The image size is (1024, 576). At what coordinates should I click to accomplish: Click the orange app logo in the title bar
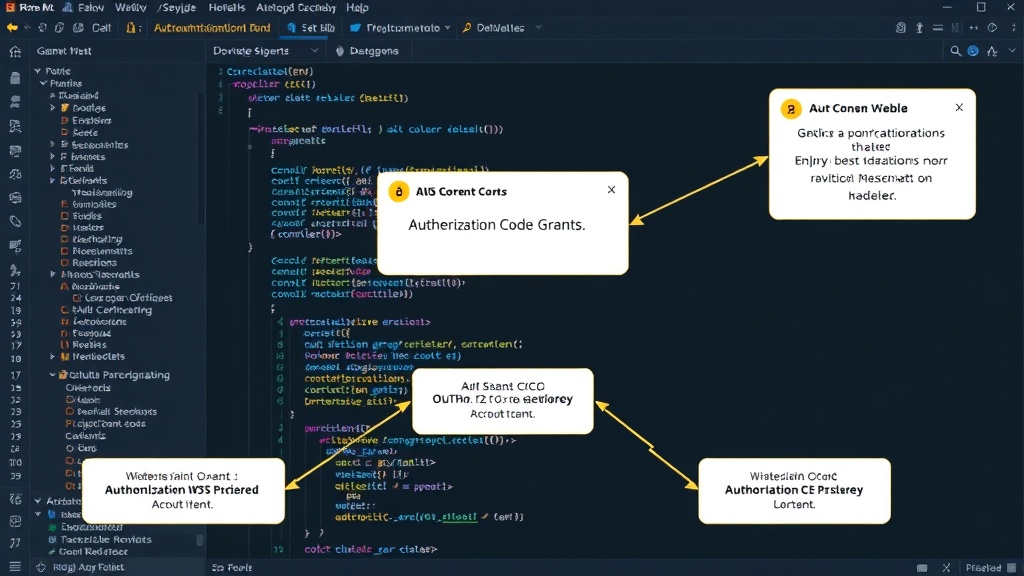[x=10, y=8]
